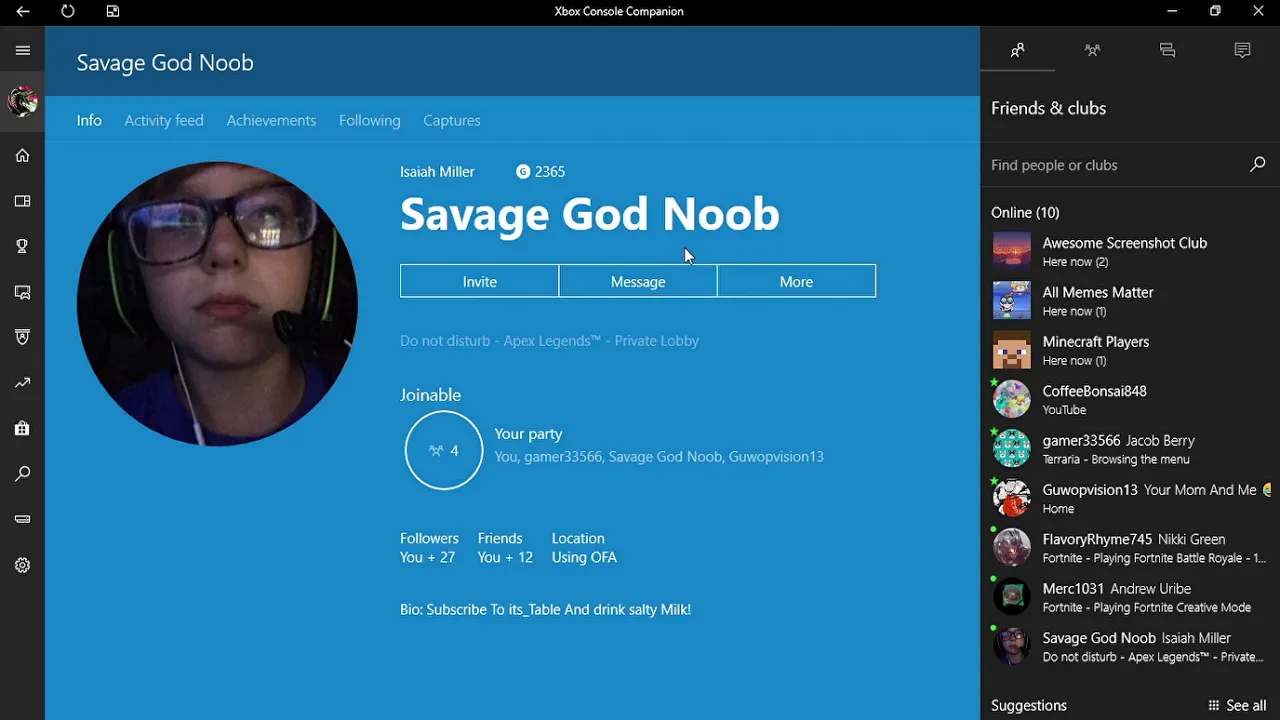Select friend CoffeeBonsai848

(1130, 399)
